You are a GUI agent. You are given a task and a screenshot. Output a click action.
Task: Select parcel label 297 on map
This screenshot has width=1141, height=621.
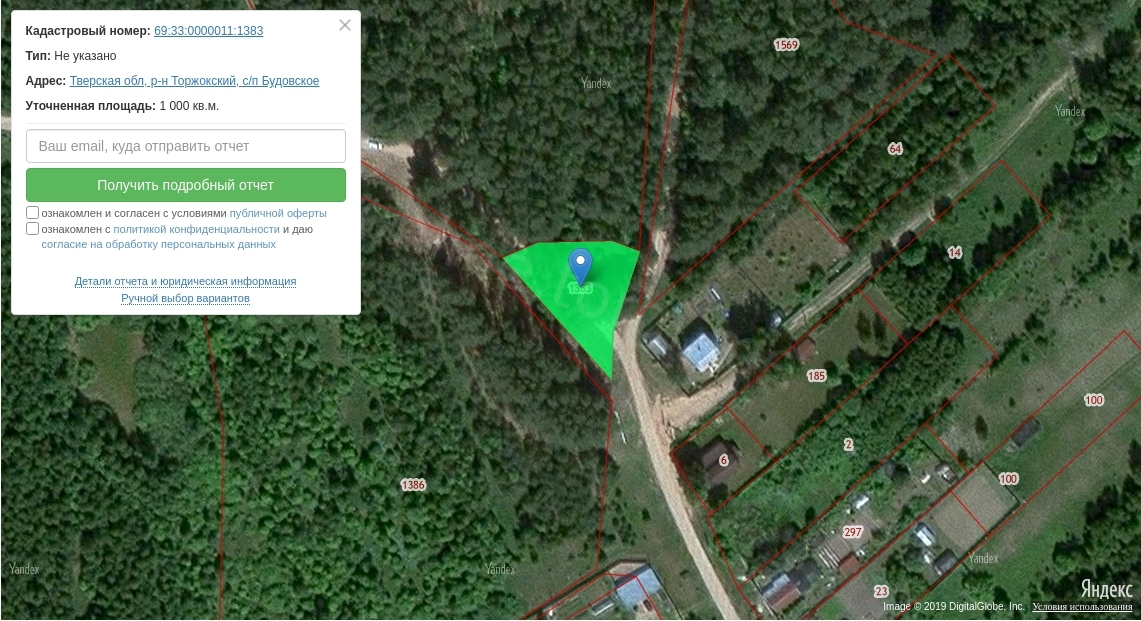pos(852,532)
